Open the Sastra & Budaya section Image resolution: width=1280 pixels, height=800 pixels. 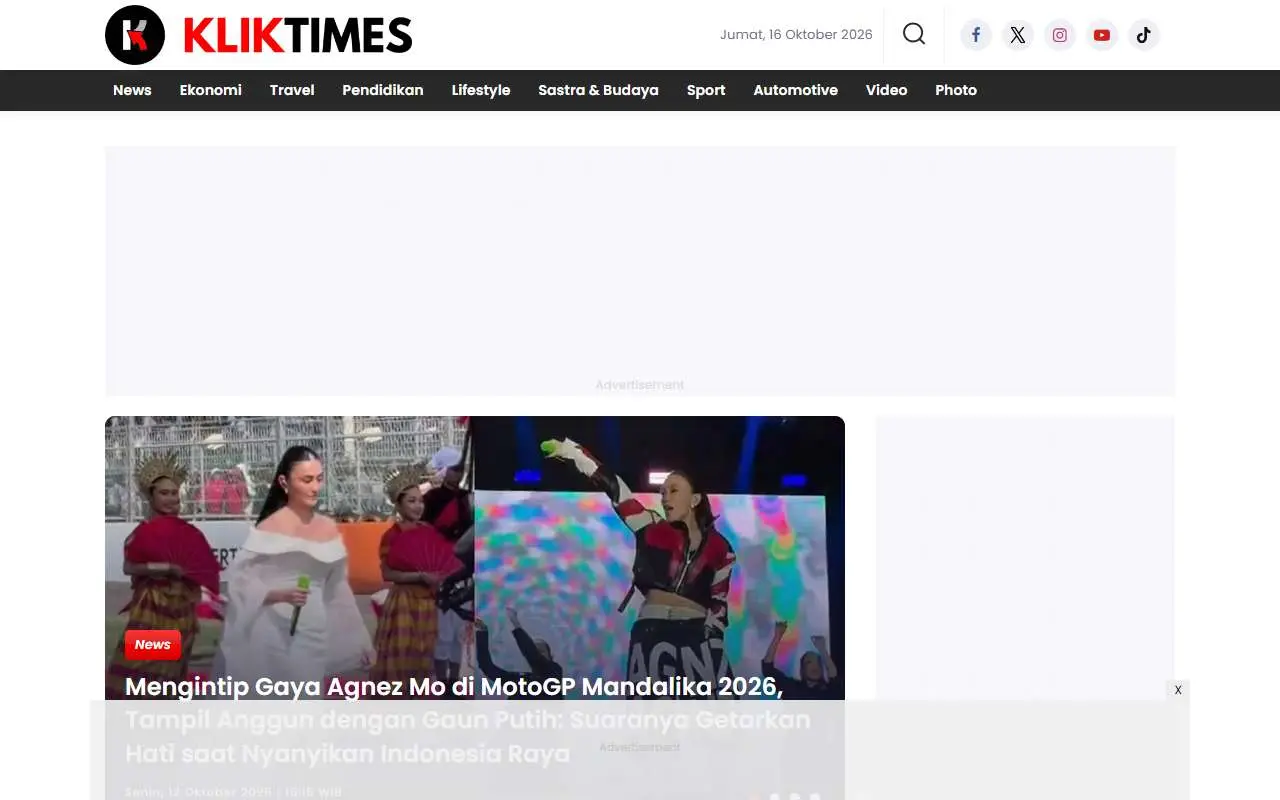598,90
